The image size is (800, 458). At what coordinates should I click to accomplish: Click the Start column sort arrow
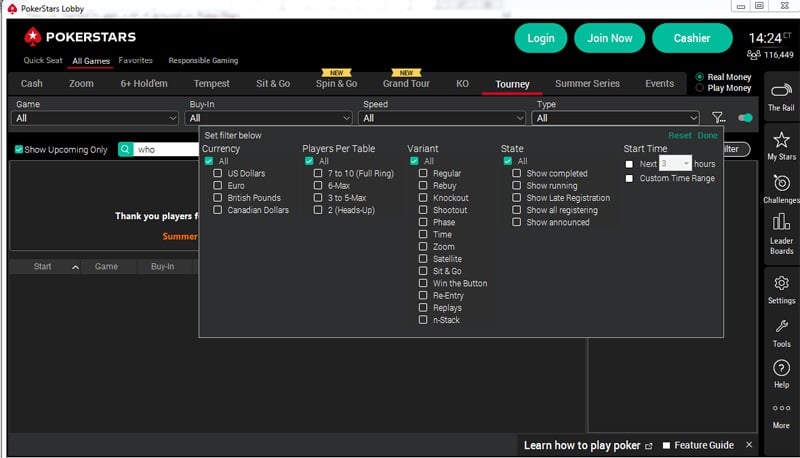point(75,267)
